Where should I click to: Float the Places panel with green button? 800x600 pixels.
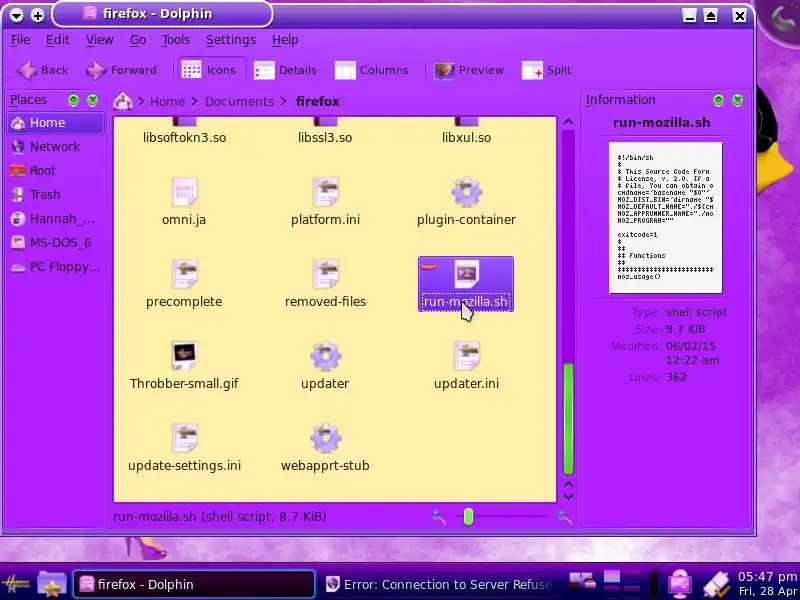[x=73, y=100]
